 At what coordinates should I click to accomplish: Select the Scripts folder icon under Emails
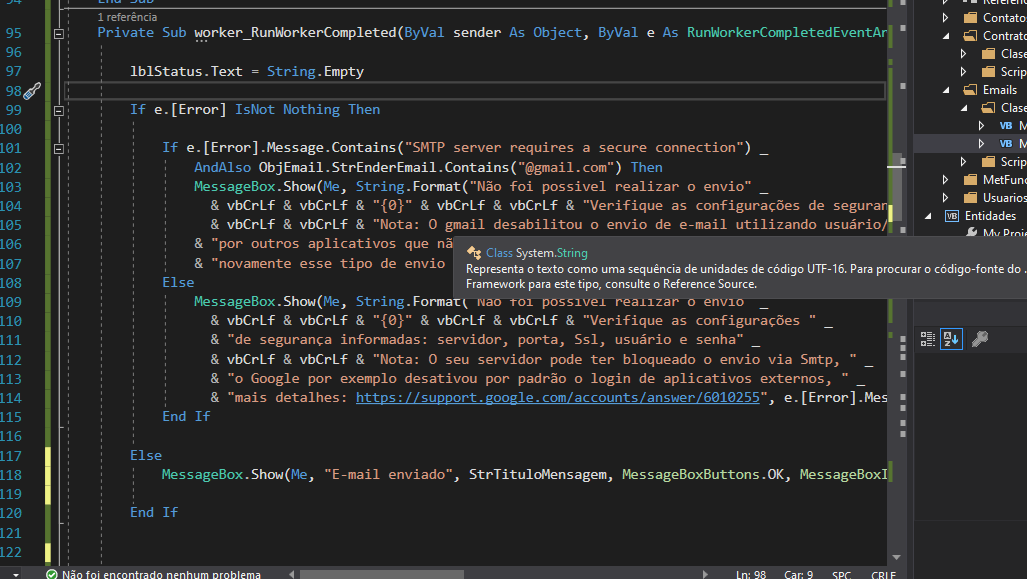[x=988, y=161]
